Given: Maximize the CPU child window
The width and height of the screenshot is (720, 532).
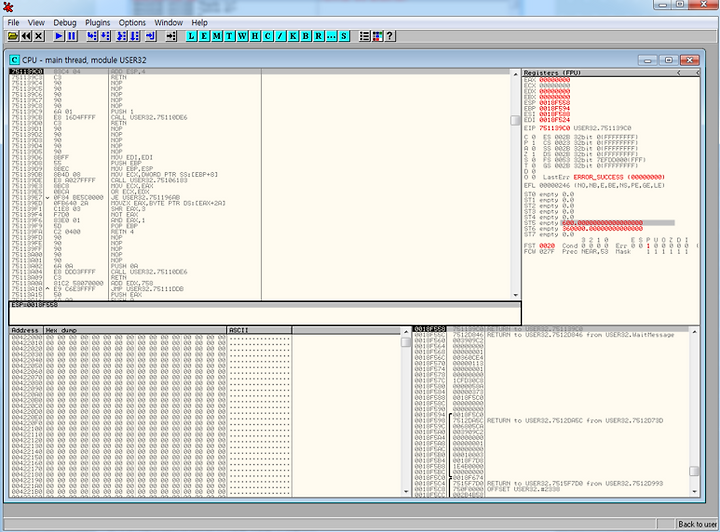Looking at the screenshot, I should (x=669, y=60).
